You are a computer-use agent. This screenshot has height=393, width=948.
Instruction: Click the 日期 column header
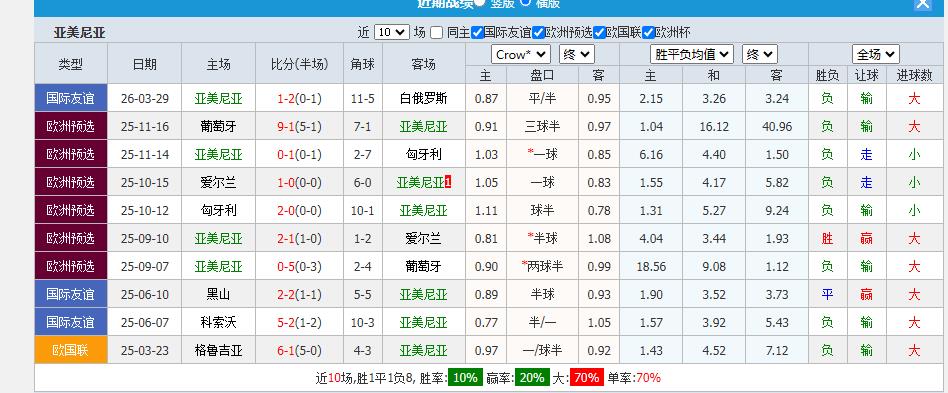[144, 65]
